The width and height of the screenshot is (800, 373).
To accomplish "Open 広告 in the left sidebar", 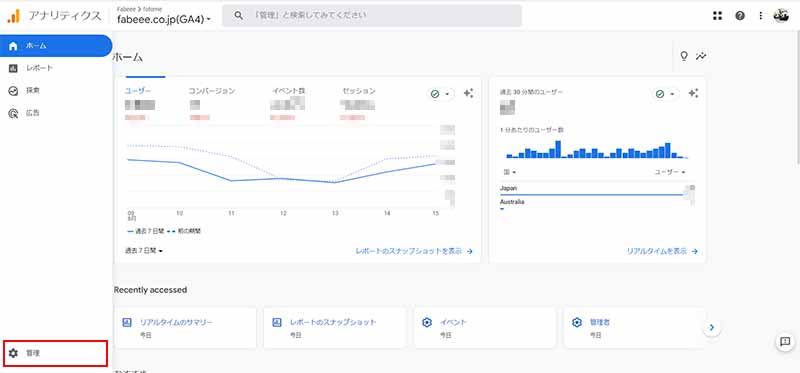I will click(56, 113).
